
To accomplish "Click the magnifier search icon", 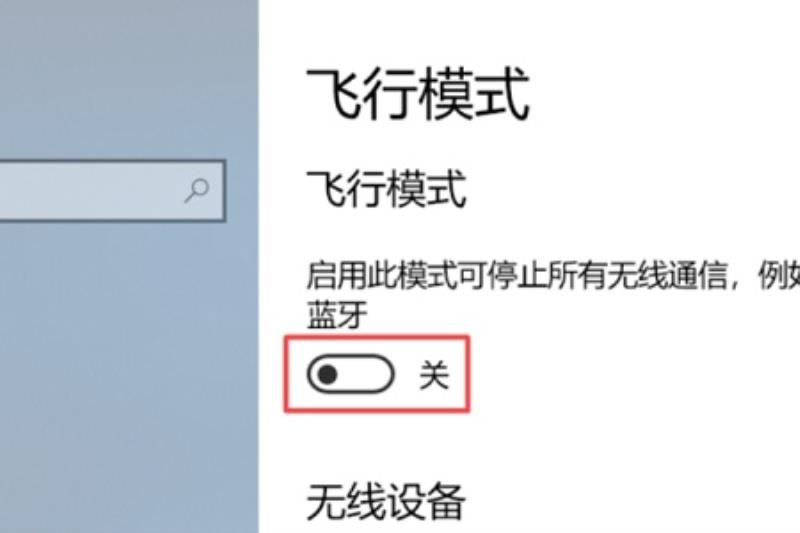I will [x=196, y=190].
